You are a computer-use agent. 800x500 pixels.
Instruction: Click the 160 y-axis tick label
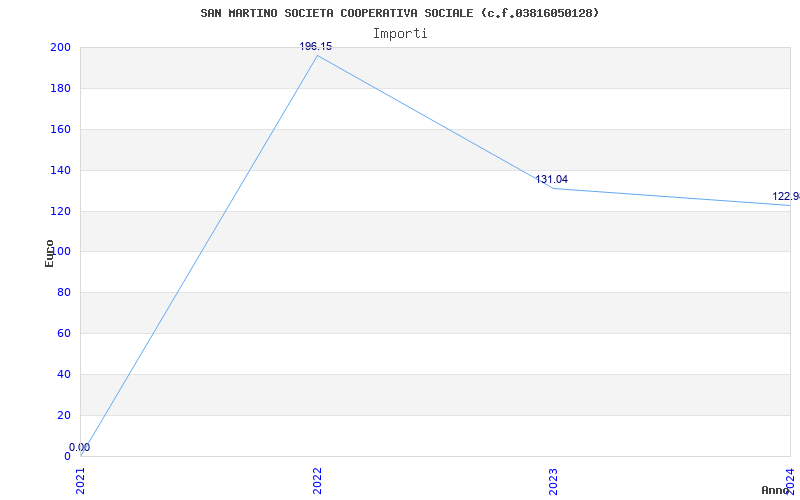[x=60, y=129]
